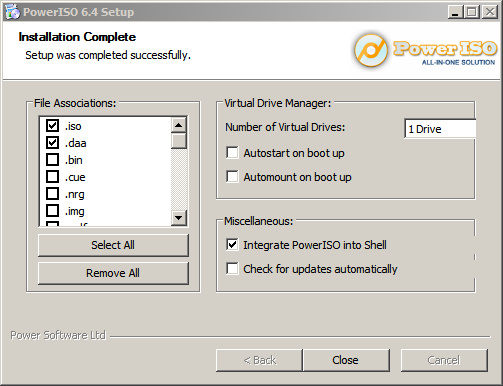Minimize the PowerISO Setup window
The height and width of the screenshot is (386, 503).
[455, 12]
